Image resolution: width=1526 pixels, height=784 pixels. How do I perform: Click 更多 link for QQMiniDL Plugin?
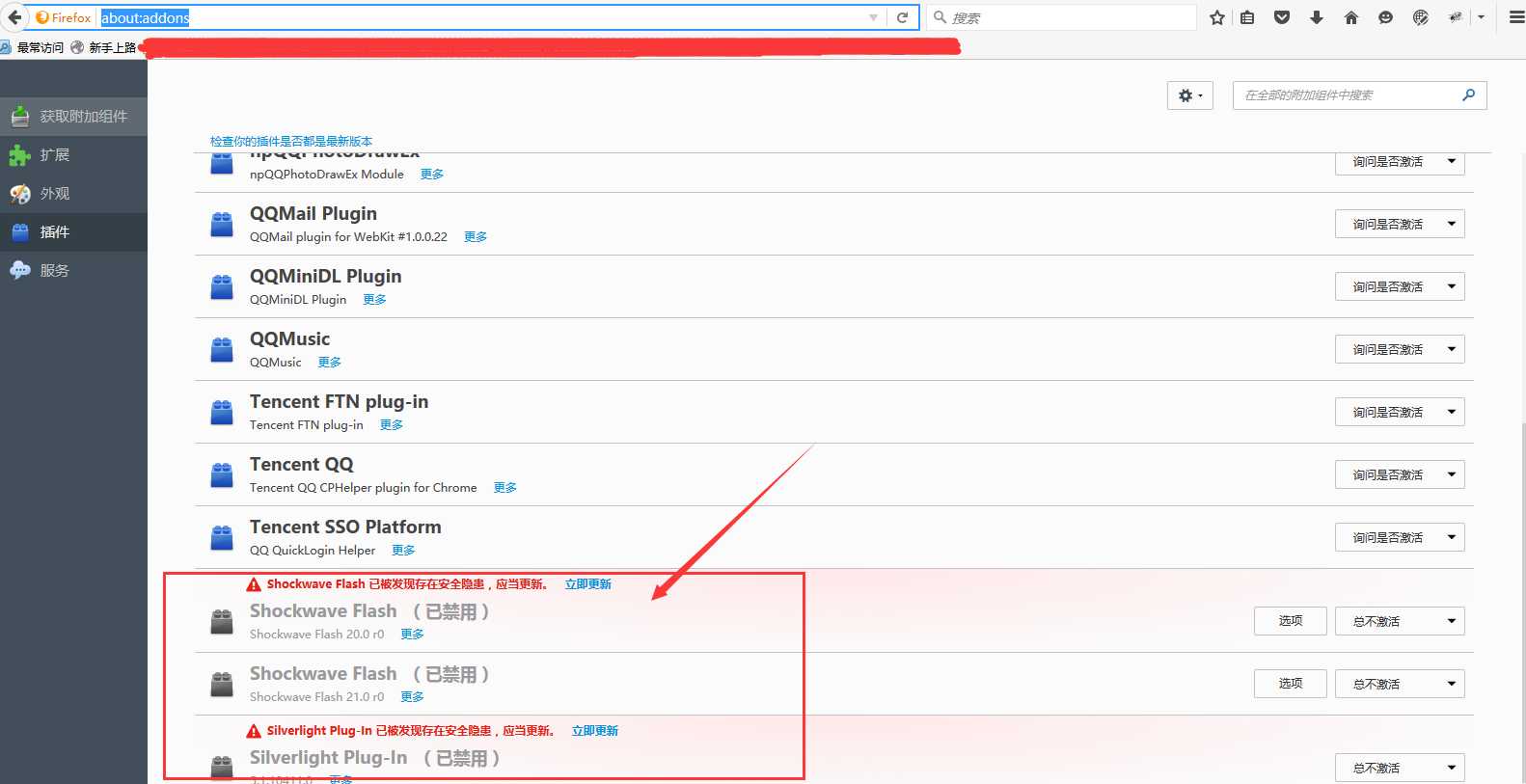click(374, 300)
